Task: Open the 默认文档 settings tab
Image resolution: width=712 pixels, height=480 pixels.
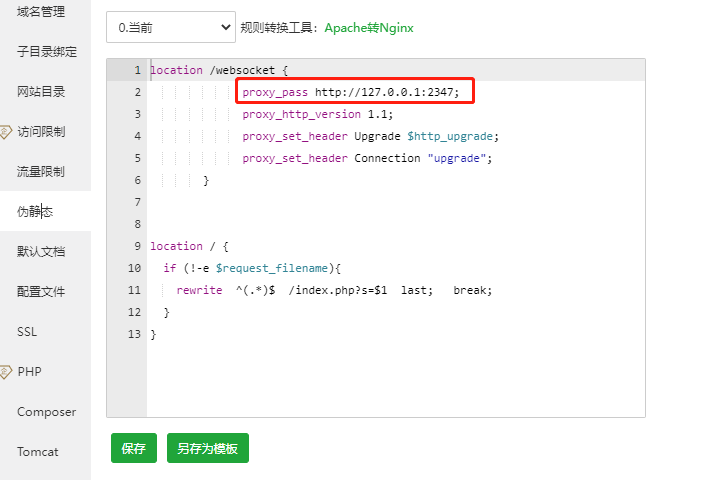Action: tap(40, 252)
